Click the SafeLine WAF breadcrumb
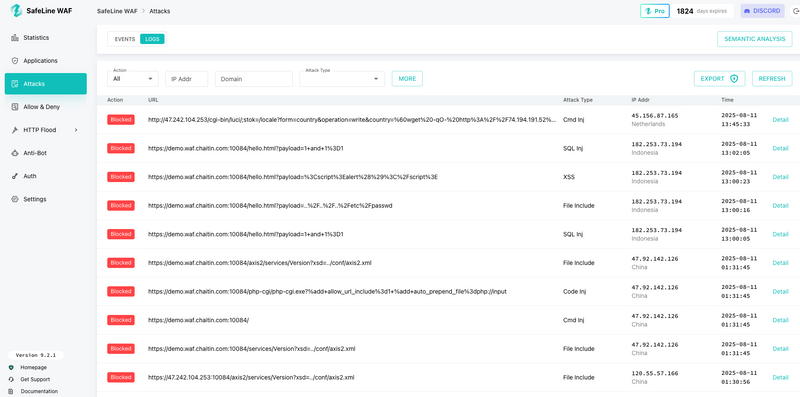Viewport: 800px width, 397px height. pos(117,11)
